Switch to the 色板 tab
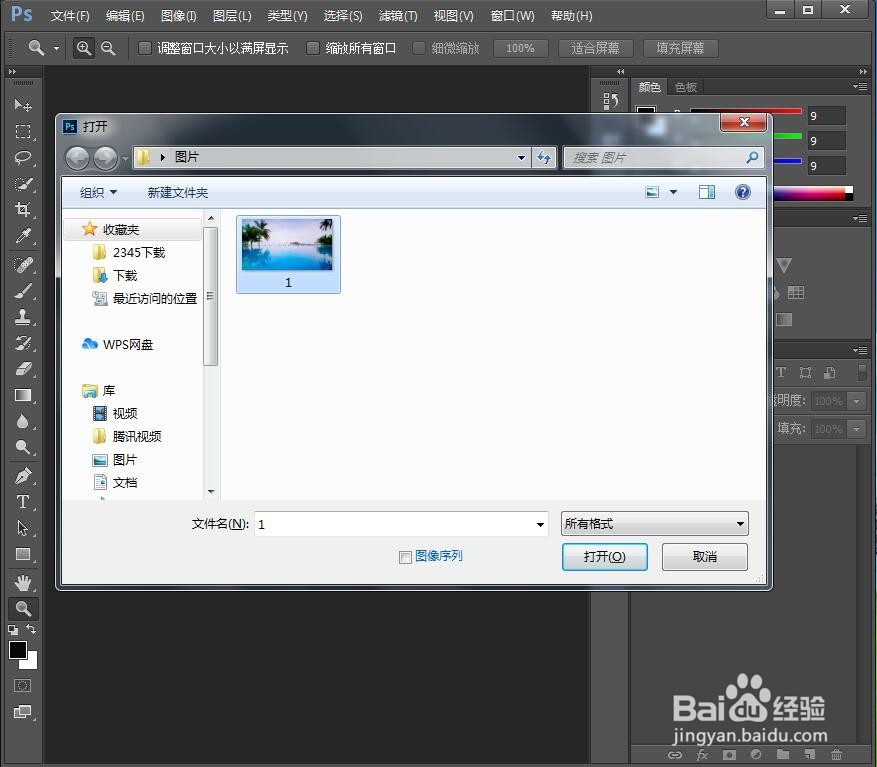Image resolution: width=877 pixels, height=767 pixels. coord(686,87)
